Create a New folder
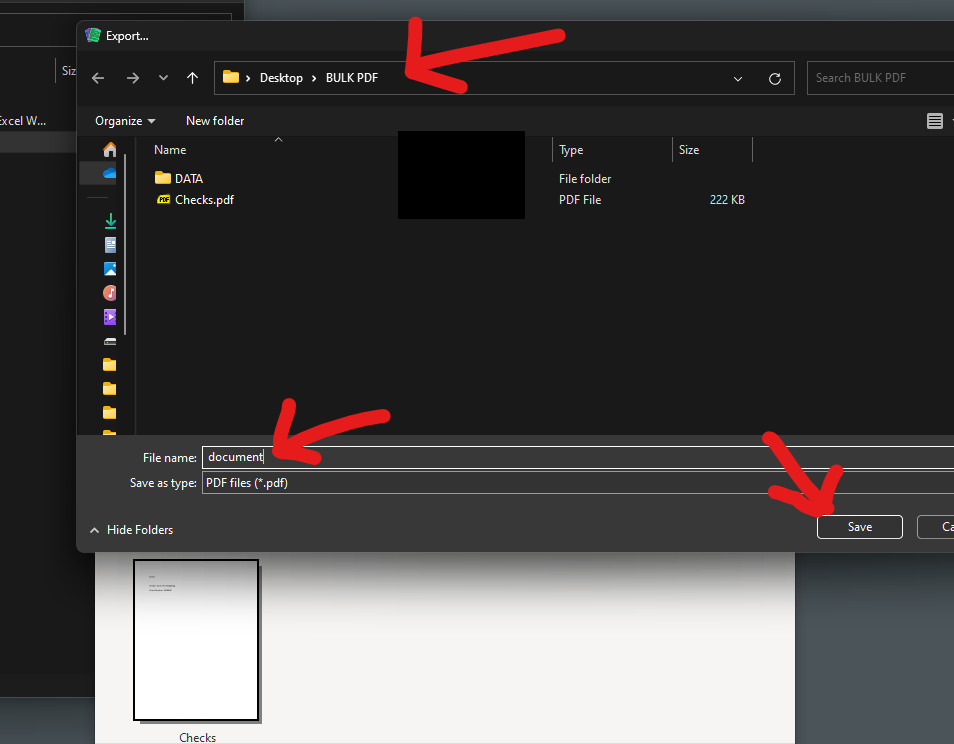This screenshot has height=744, width=954. click(x=214, y=120)
